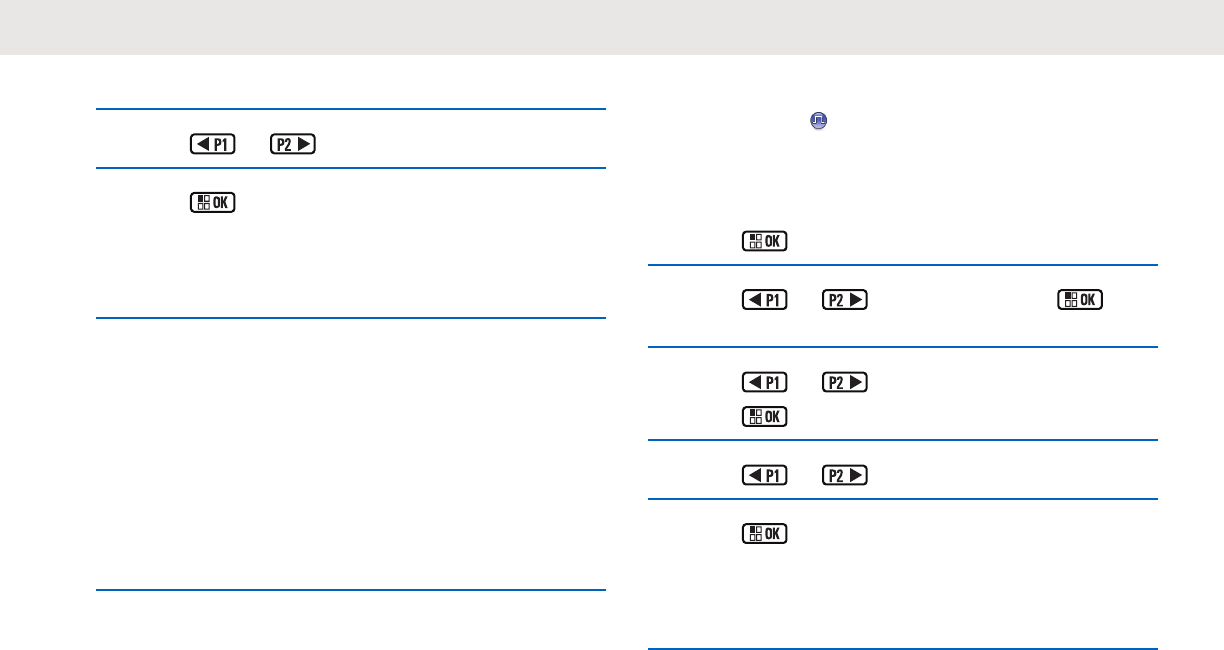Click the gray header bar at page top
The image size is (1224, 650).
(x=612, y=27)
